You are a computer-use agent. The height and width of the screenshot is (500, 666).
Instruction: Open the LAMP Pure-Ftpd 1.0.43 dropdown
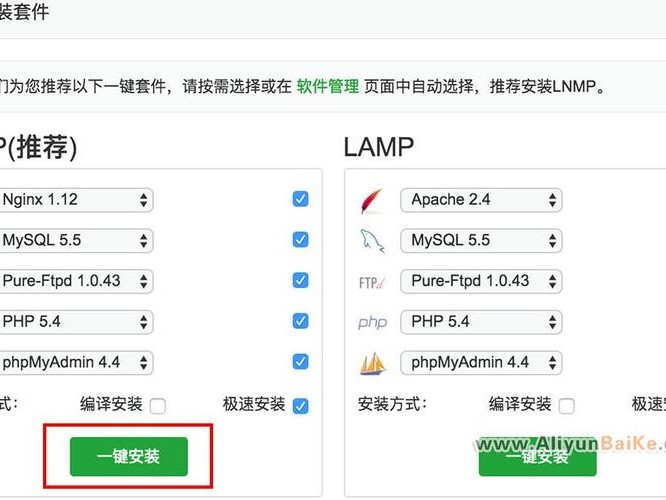point(481,281)
